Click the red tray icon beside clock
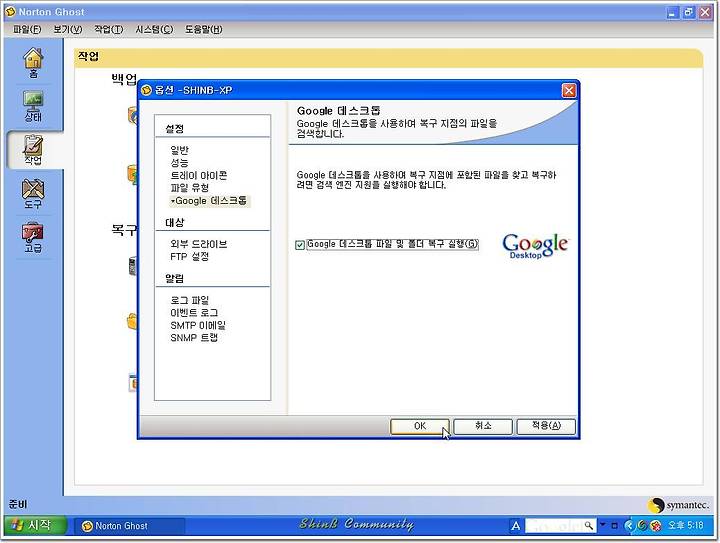Image resolution: width=720 pixels, height=543 pixels. (656, 526)
